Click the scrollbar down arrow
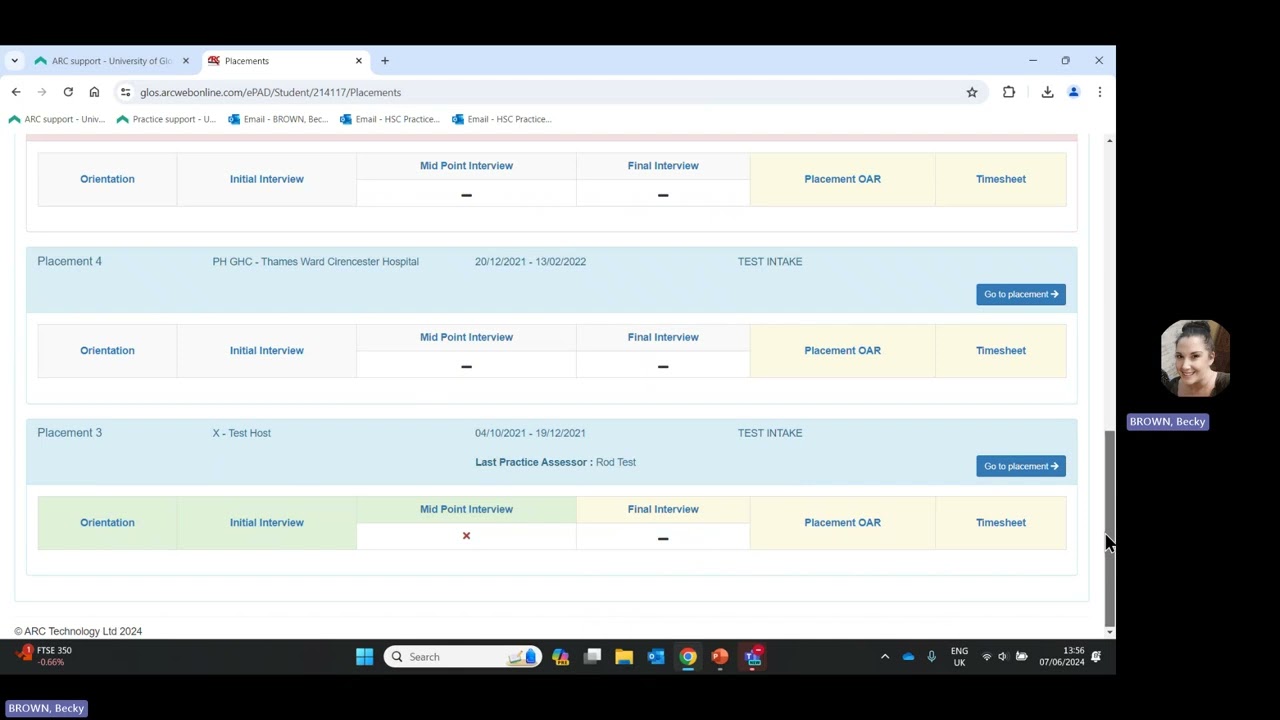Viewport: 1280px width, 720px height. tap(1109, 632)
